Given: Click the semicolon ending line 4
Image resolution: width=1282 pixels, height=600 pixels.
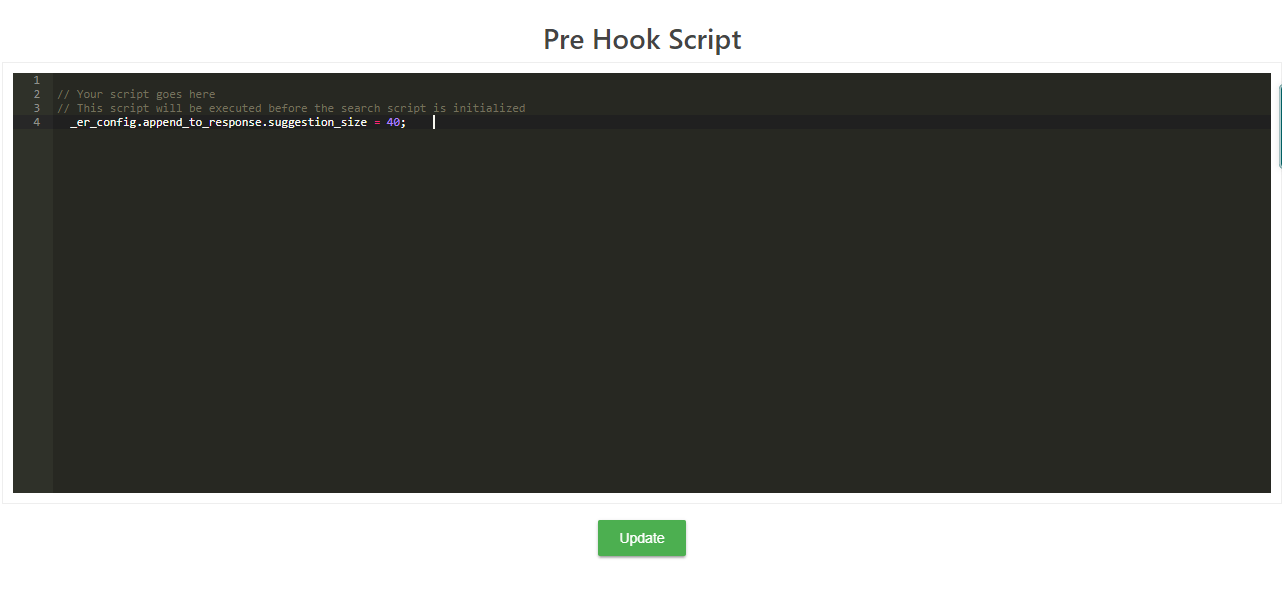Looking at the screenshot, I should [404, 122].
